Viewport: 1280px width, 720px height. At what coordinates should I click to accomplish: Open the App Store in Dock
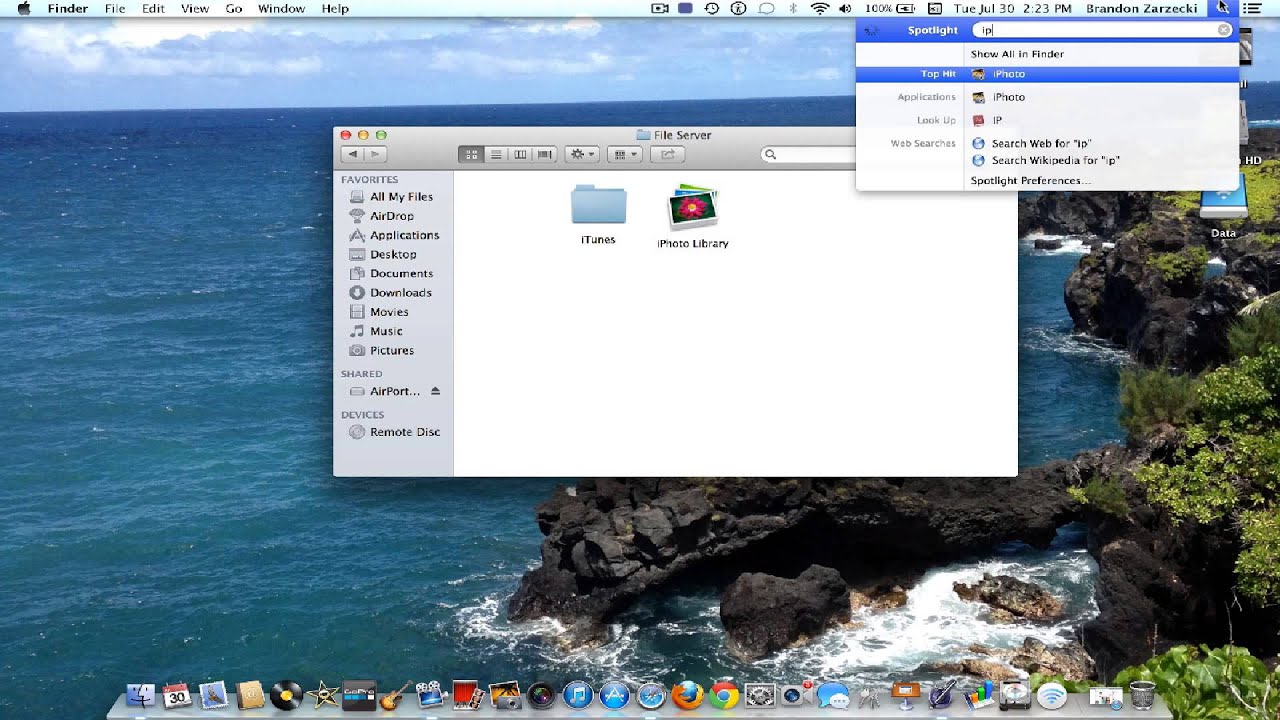click(x=614, y=695)
